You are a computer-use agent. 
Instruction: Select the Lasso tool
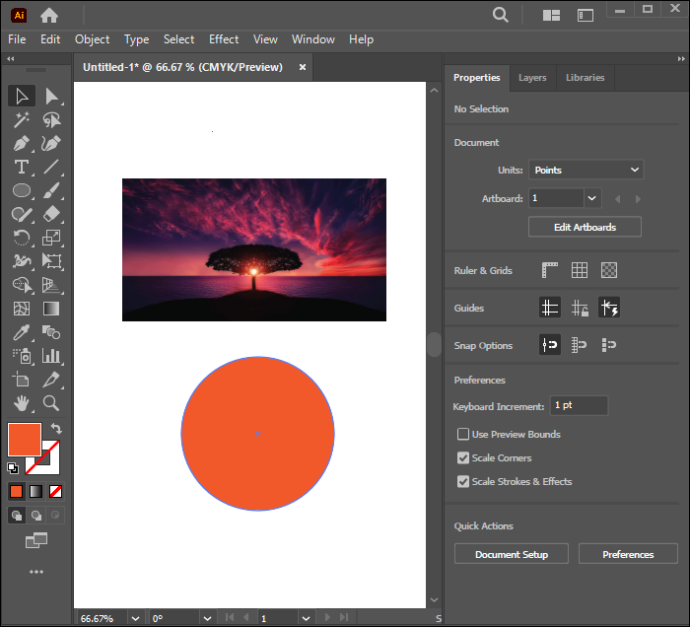(51, 120)
